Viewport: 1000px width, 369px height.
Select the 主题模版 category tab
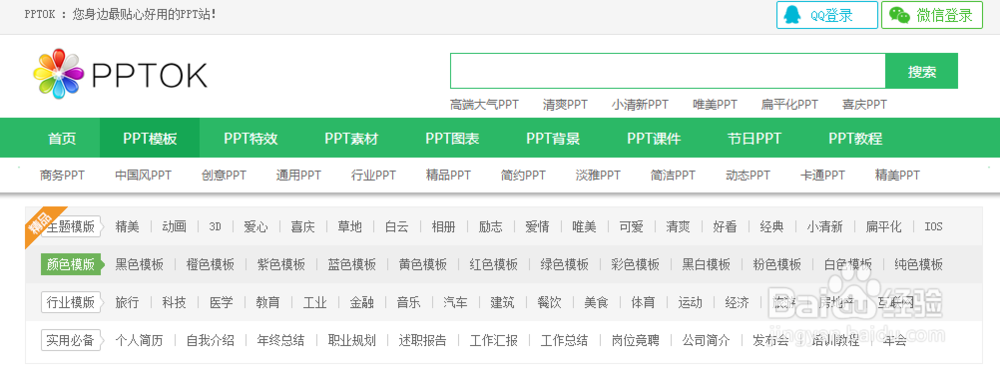pos(71,226)
